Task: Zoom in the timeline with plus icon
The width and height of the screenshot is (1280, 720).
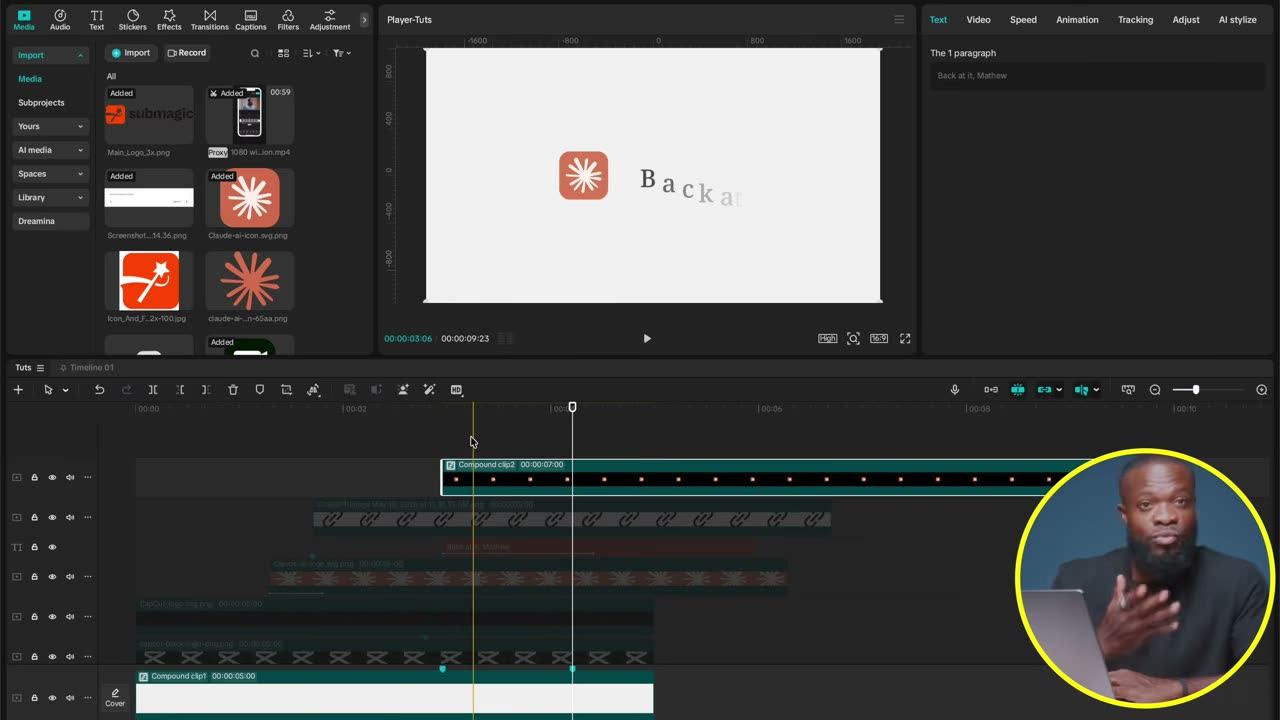Action: pyautogui.click(x=1261, y=390)
